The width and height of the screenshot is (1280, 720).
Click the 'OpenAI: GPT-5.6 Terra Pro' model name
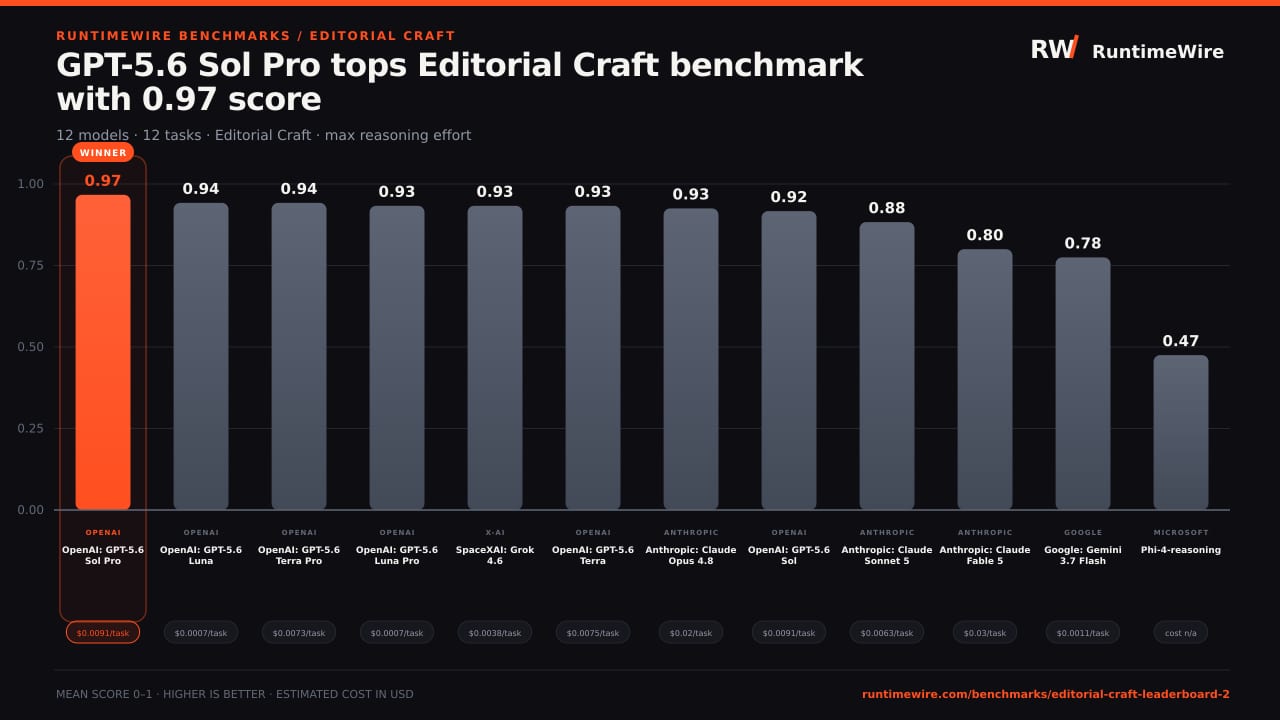pos(299,555)
